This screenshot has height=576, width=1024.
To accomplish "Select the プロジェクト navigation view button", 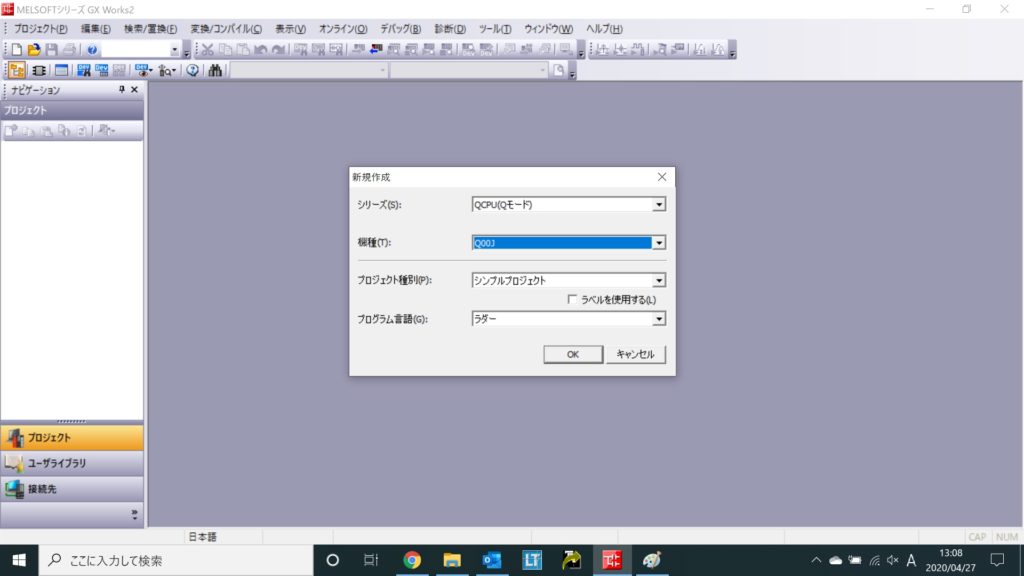I will 72,438.
